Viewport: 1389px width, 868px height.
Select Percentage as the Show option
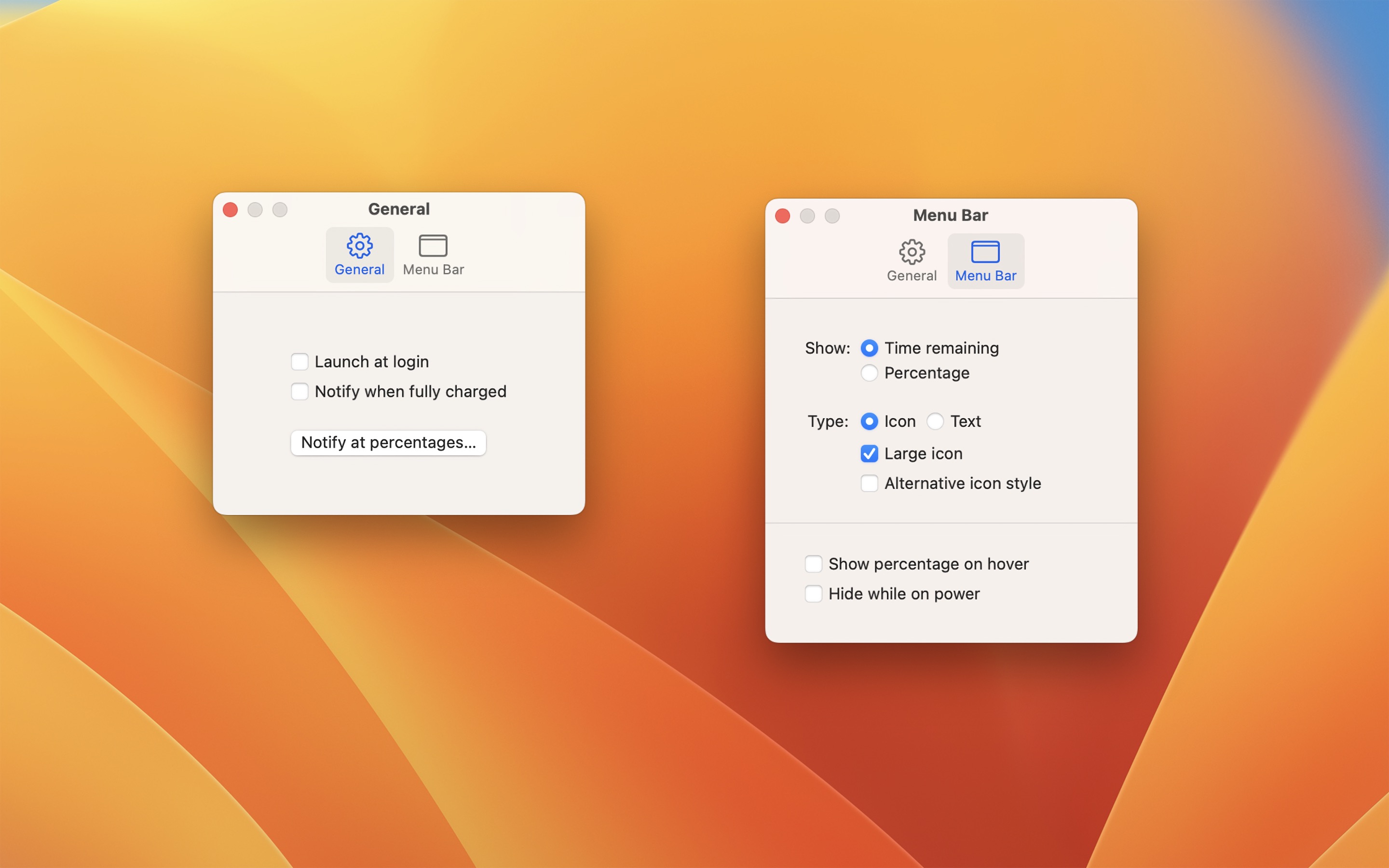point(869,373)
